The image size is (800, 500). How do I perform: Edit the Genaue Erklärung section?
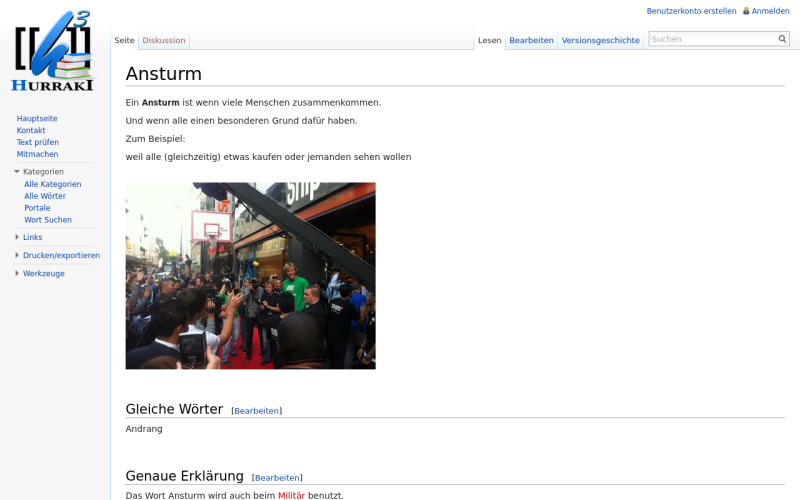pos(277,478)
